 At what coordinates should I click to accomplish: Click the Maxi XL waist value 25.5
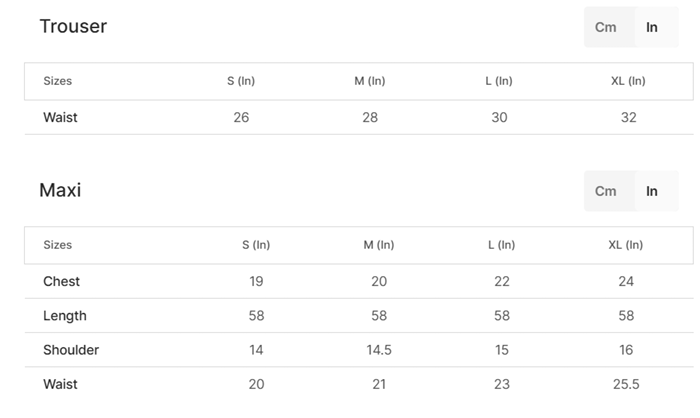(626, 384)
